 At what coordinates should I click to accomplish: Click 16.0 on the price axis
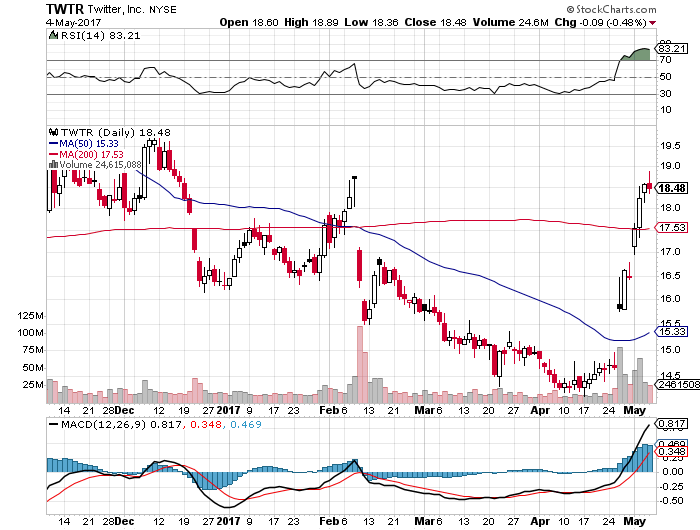(x=670, y=299)
